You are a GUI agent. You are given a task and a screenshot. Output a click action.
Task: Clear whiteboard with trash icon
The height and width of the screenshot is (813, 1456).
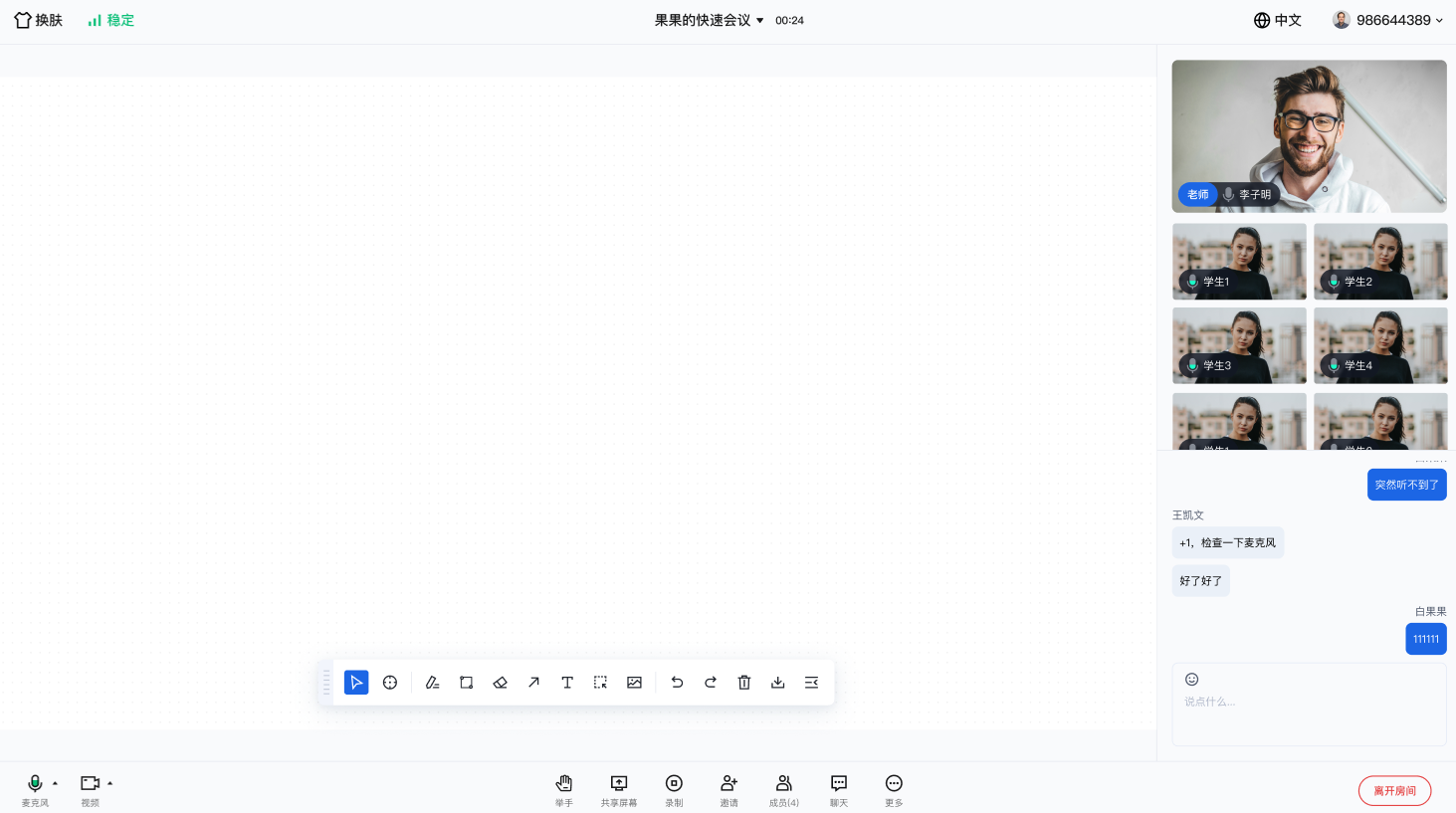[x=743, y=683]
